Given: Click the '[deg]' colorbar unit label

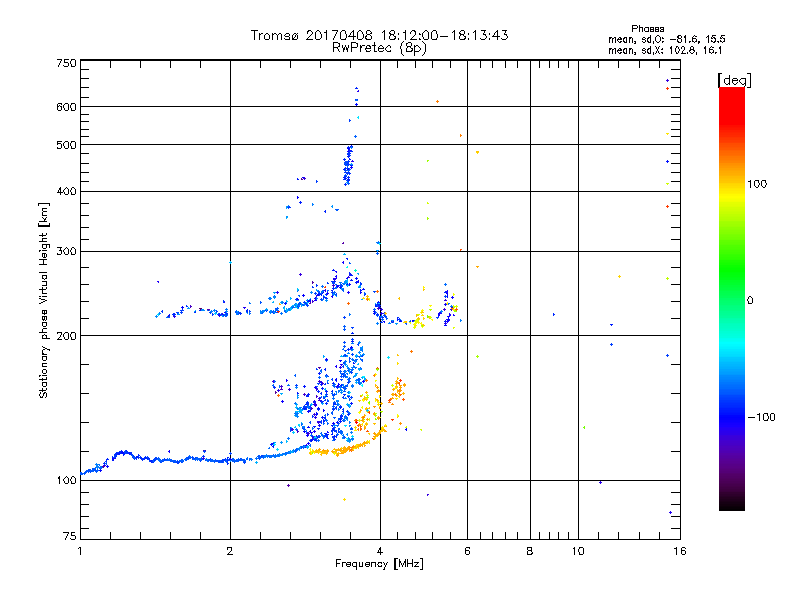Looking at the screenshot, I should (735, 80).
